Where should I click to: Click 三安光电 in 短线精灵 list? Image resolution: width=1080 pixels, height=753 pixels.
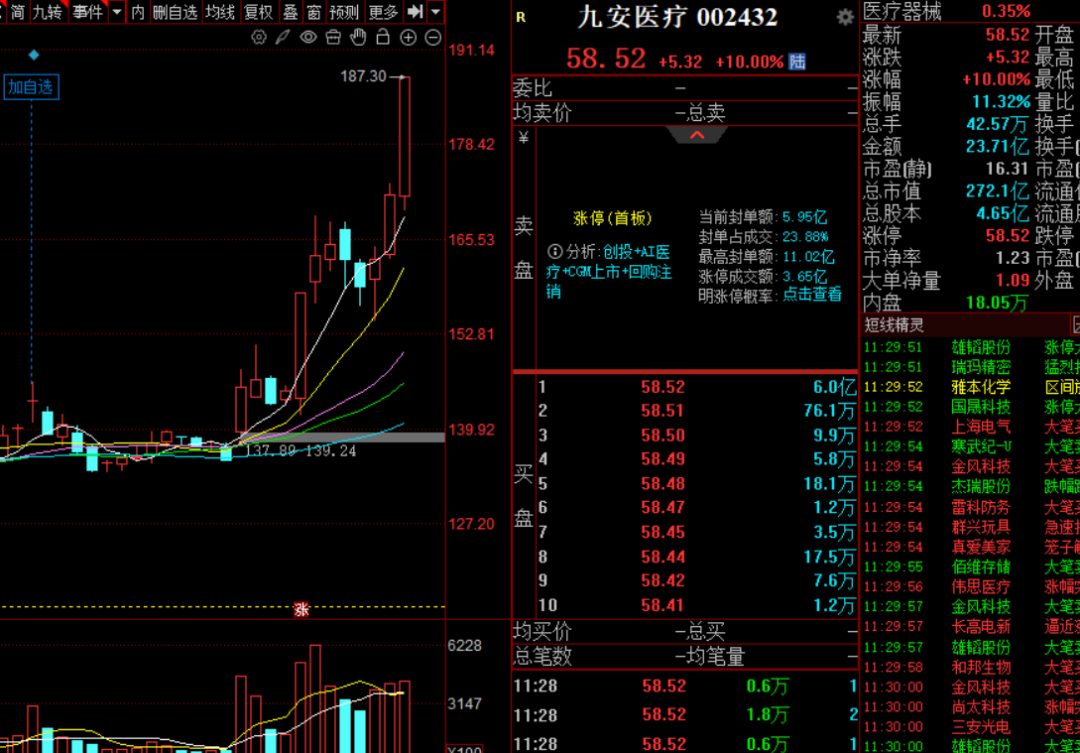(x=981, y=728)
